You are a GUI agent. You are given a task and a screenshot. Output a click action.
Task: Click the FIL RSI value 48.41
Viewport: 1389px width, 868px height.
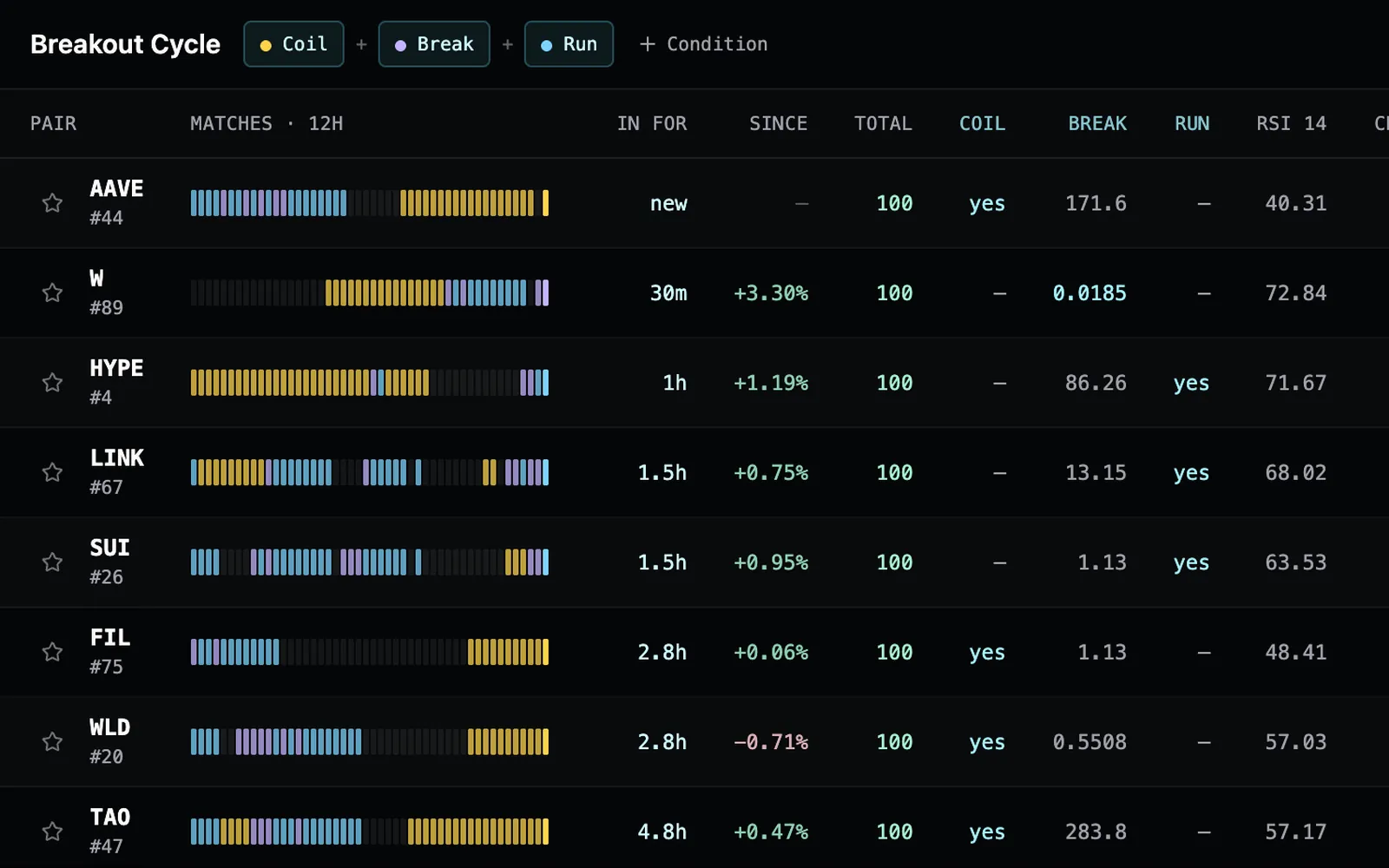(1295, 652)
